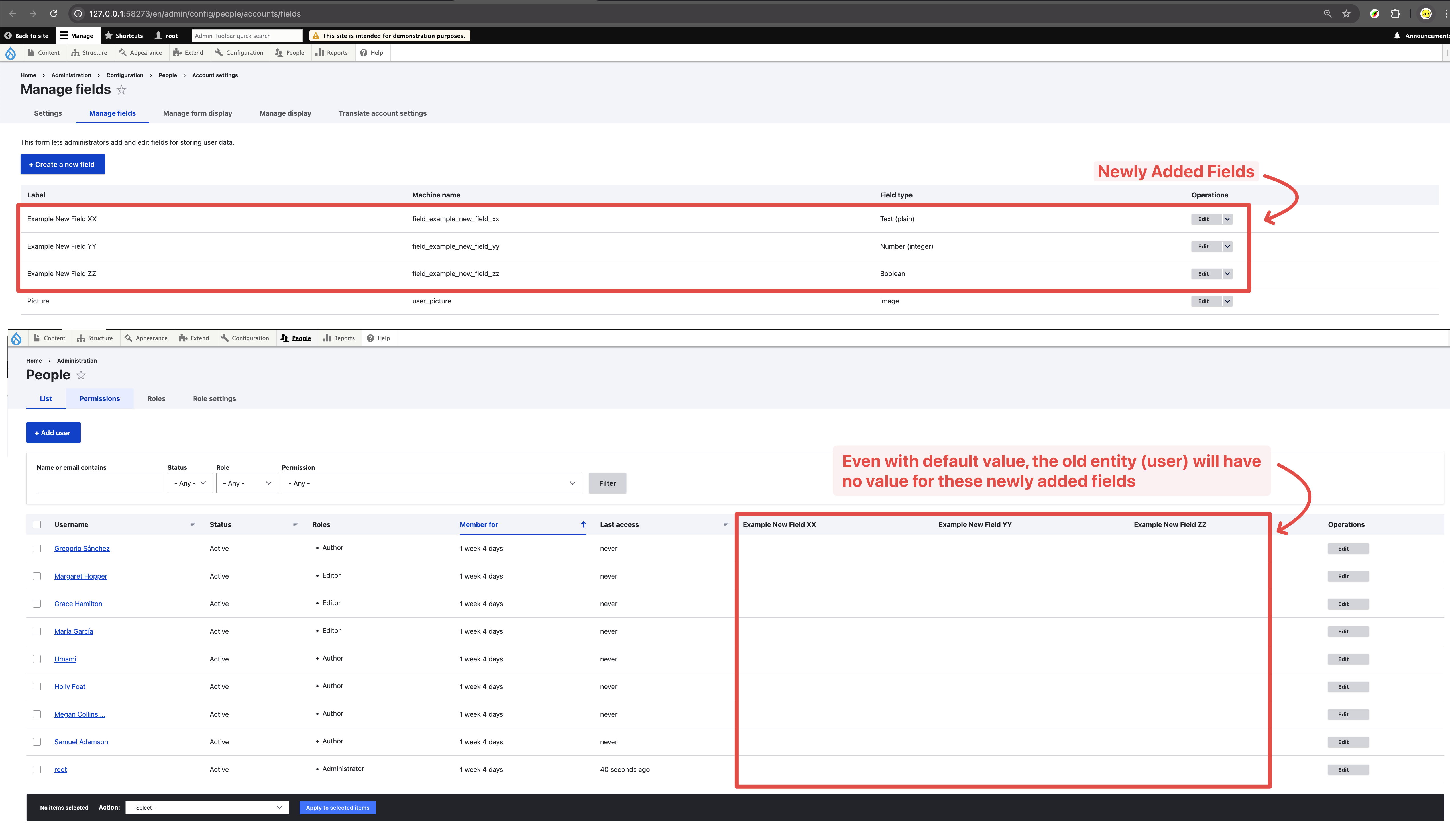The height and width of the screenshot is (840, 1450).
Task: Click the Extend puzzle-piece icon
Action: [x=177, y=52]
